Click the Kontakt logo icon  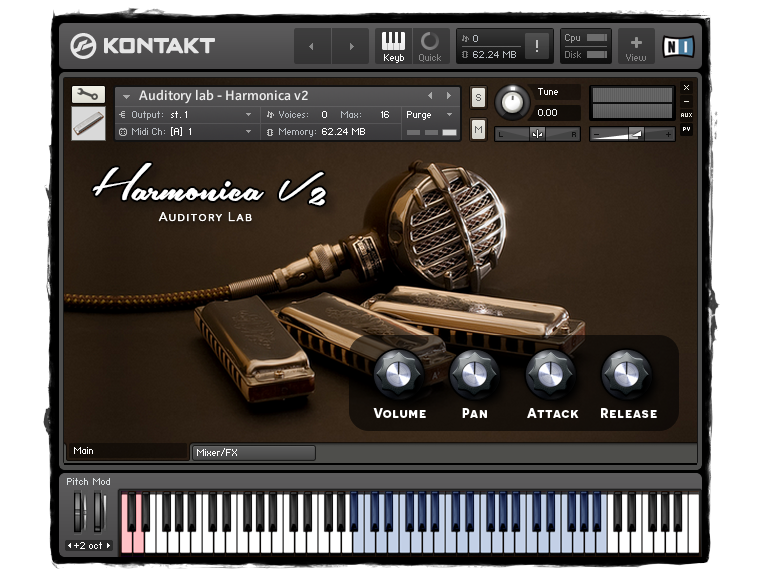pyautogui.click(x=83, y=46)
